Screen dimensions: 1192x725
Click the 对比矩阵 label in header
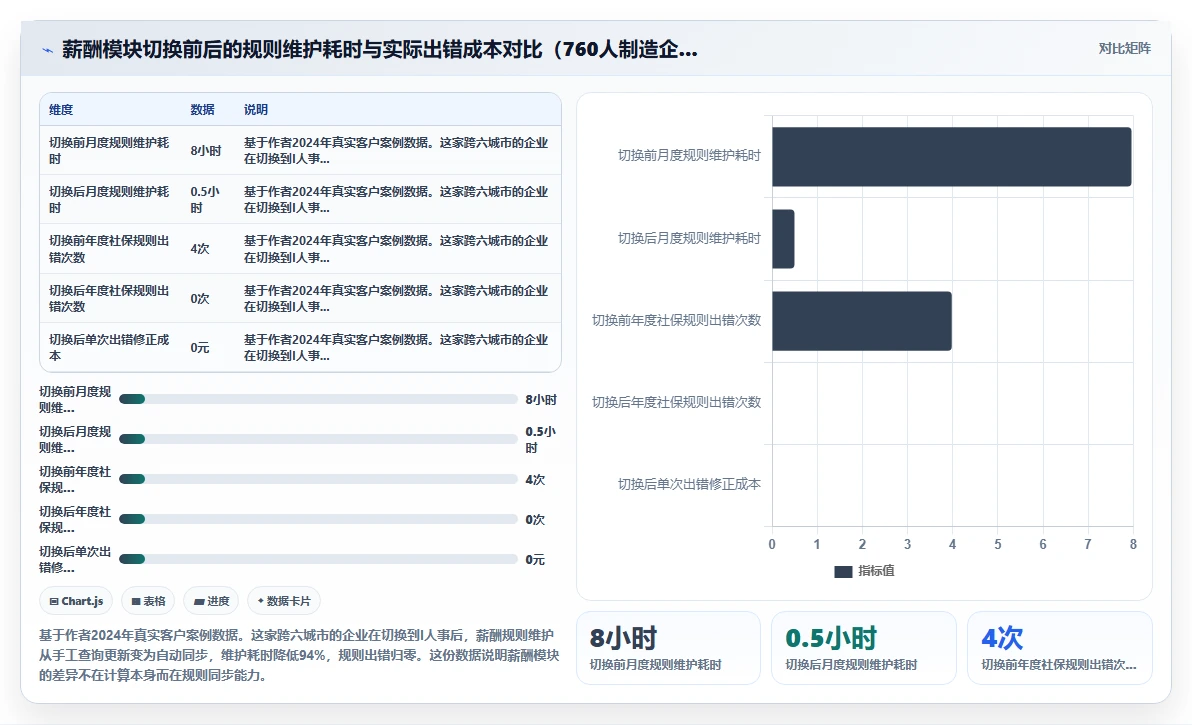(1124, 49)
